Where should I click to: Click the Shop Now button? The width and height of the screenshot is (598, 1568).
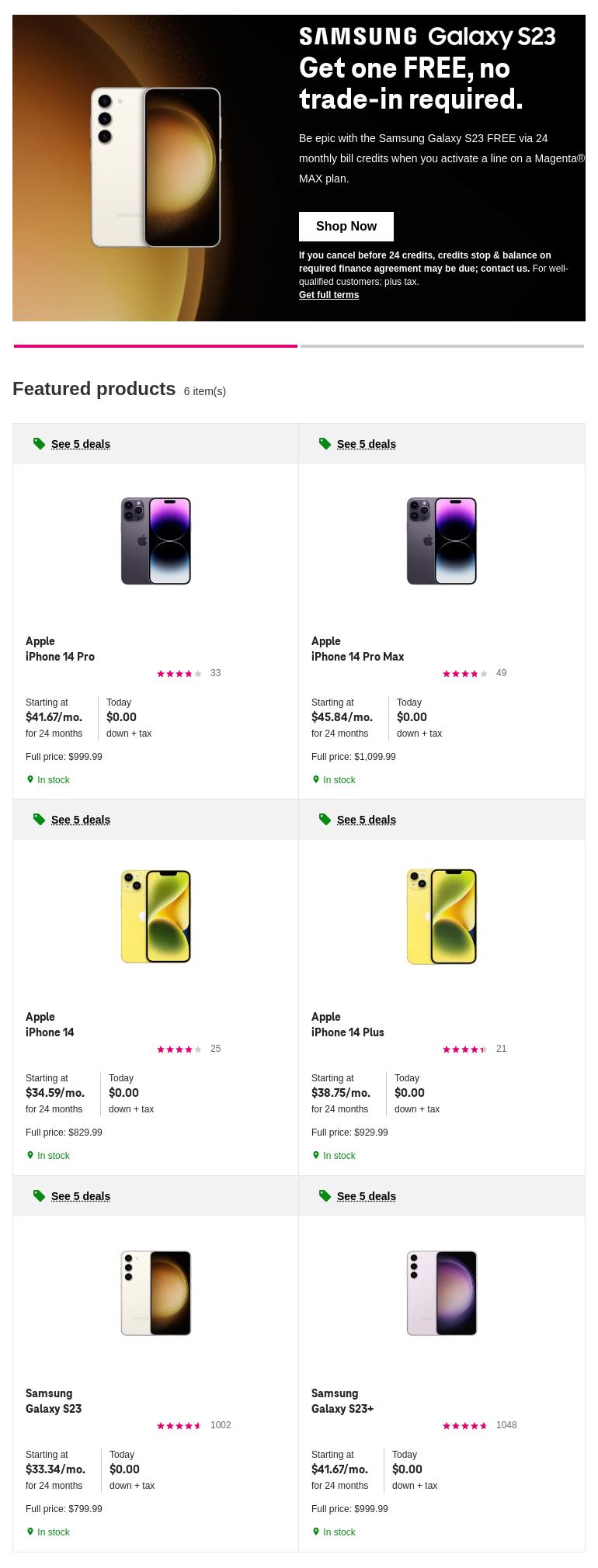tap(346, 227)
